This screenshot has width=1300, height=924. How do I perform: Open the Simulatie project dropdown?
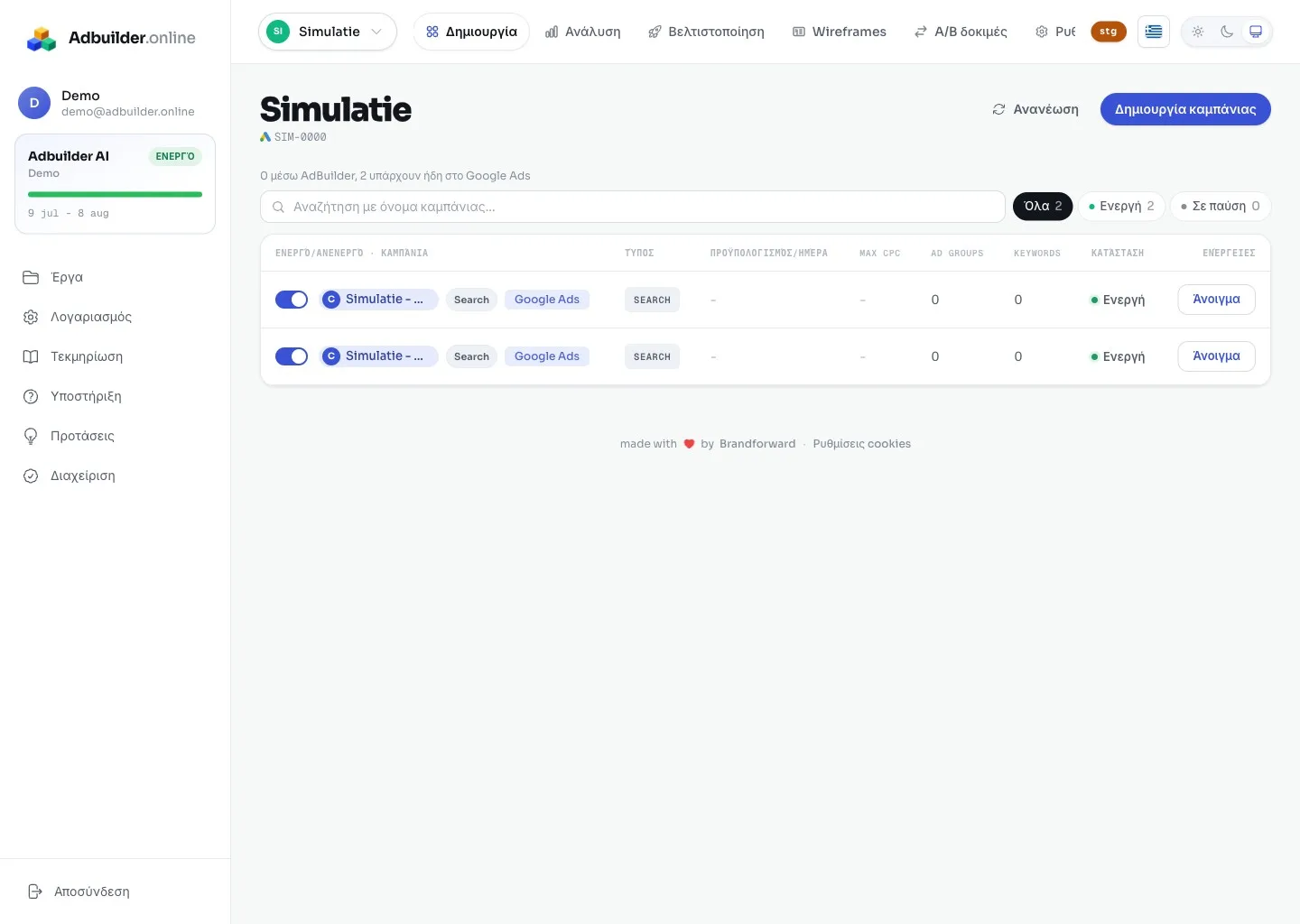click(x=328, y=32)
